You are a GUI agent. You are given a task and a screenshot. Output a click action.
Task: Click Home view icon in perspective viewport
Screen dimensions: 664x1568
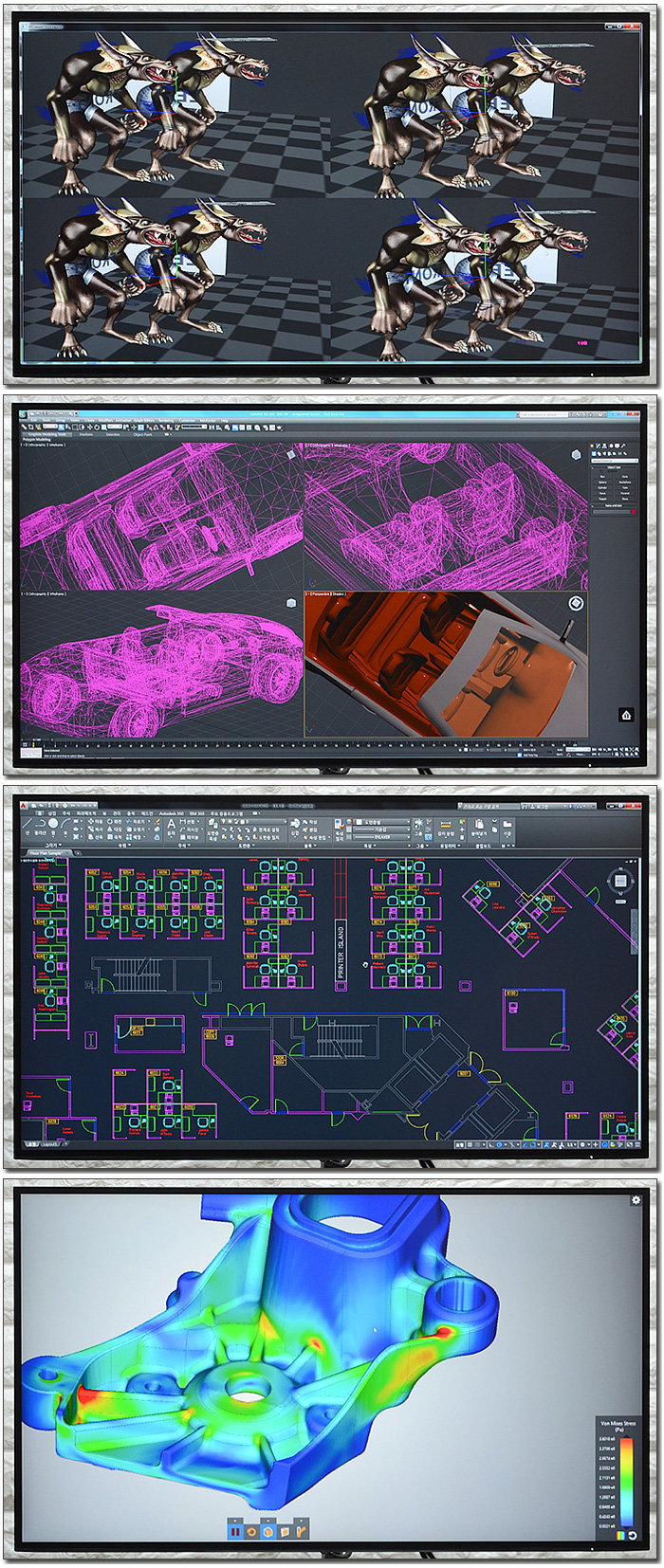click(x=626, y=716)
